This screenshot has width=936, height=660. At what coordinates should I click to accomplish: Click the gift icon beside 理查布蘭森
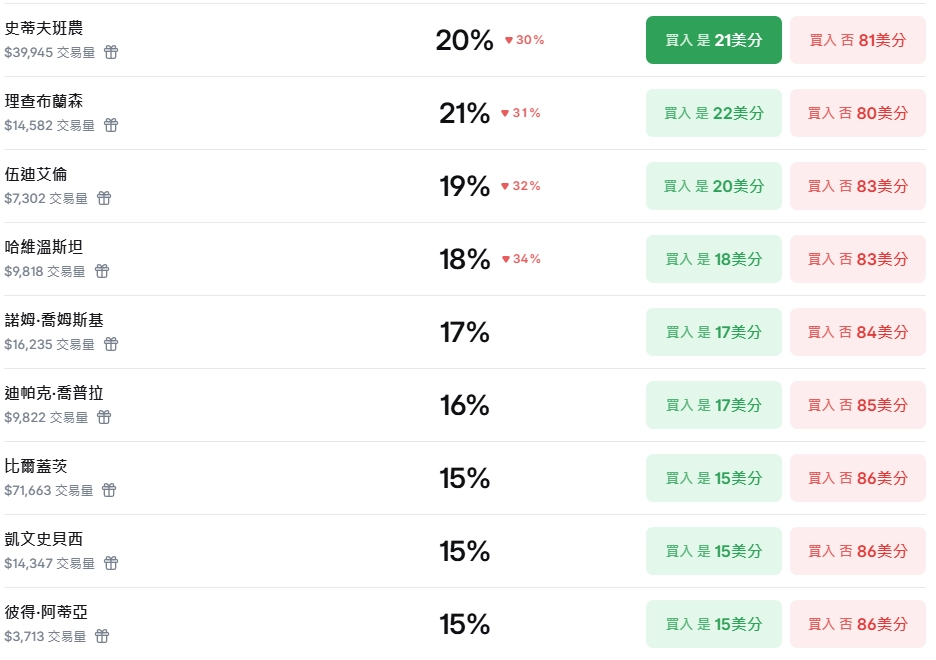point(111,125)
